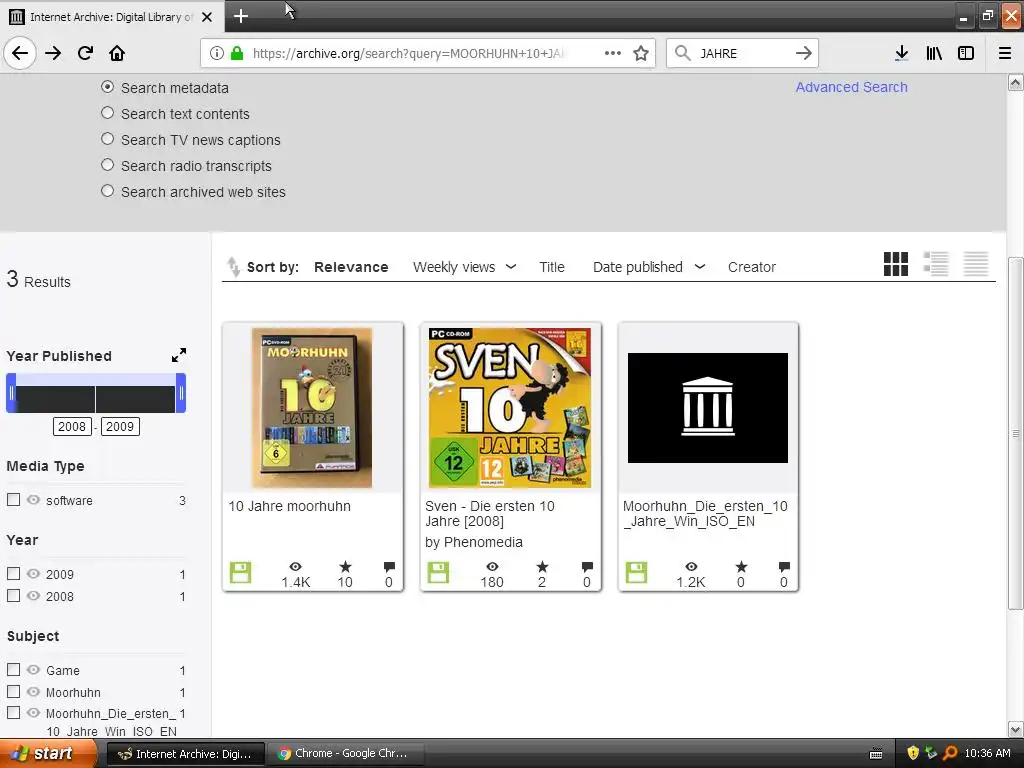The height and width of the screenshot is (768, 1024).
Task: Click Internet Archive taskbar button
Action: [x=185, y=754]
